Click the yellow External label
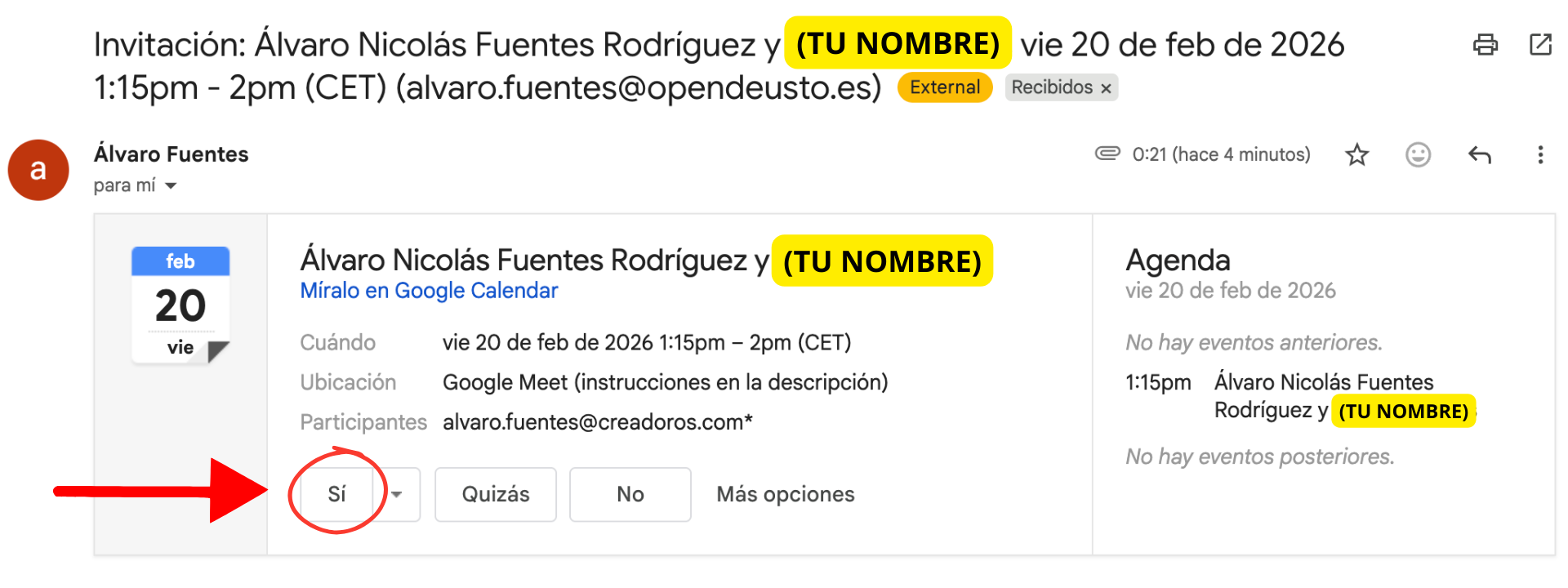The image size is (1568, 588). click(945, 87)
